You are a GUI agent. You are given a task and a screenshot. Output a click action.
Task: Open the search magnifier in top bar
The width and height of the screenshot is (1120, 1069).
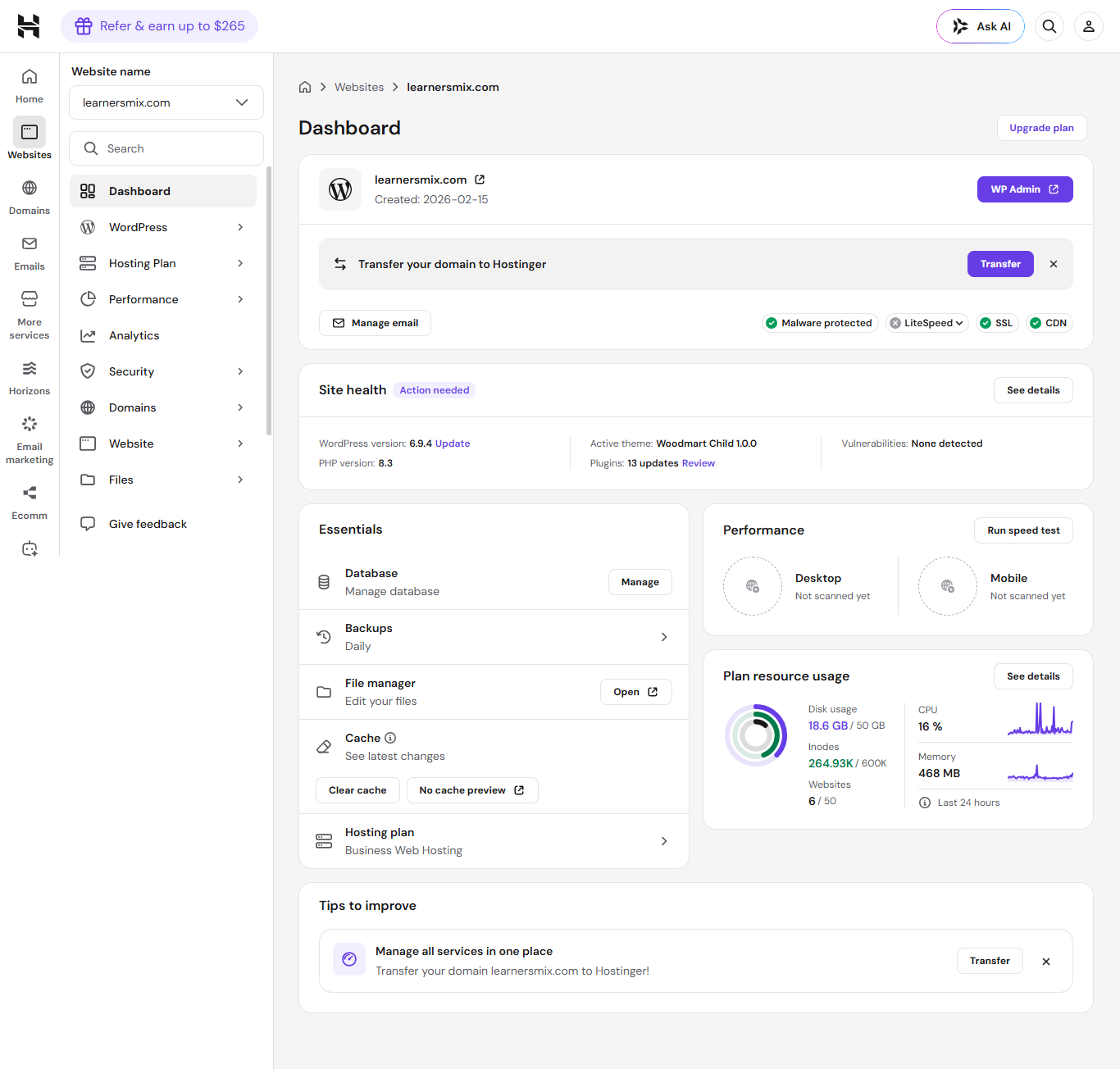1049,26
